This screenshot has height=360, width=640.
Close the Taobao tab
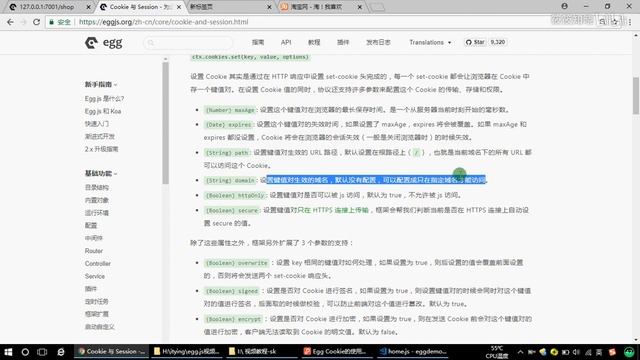click(x=360, y=7)
